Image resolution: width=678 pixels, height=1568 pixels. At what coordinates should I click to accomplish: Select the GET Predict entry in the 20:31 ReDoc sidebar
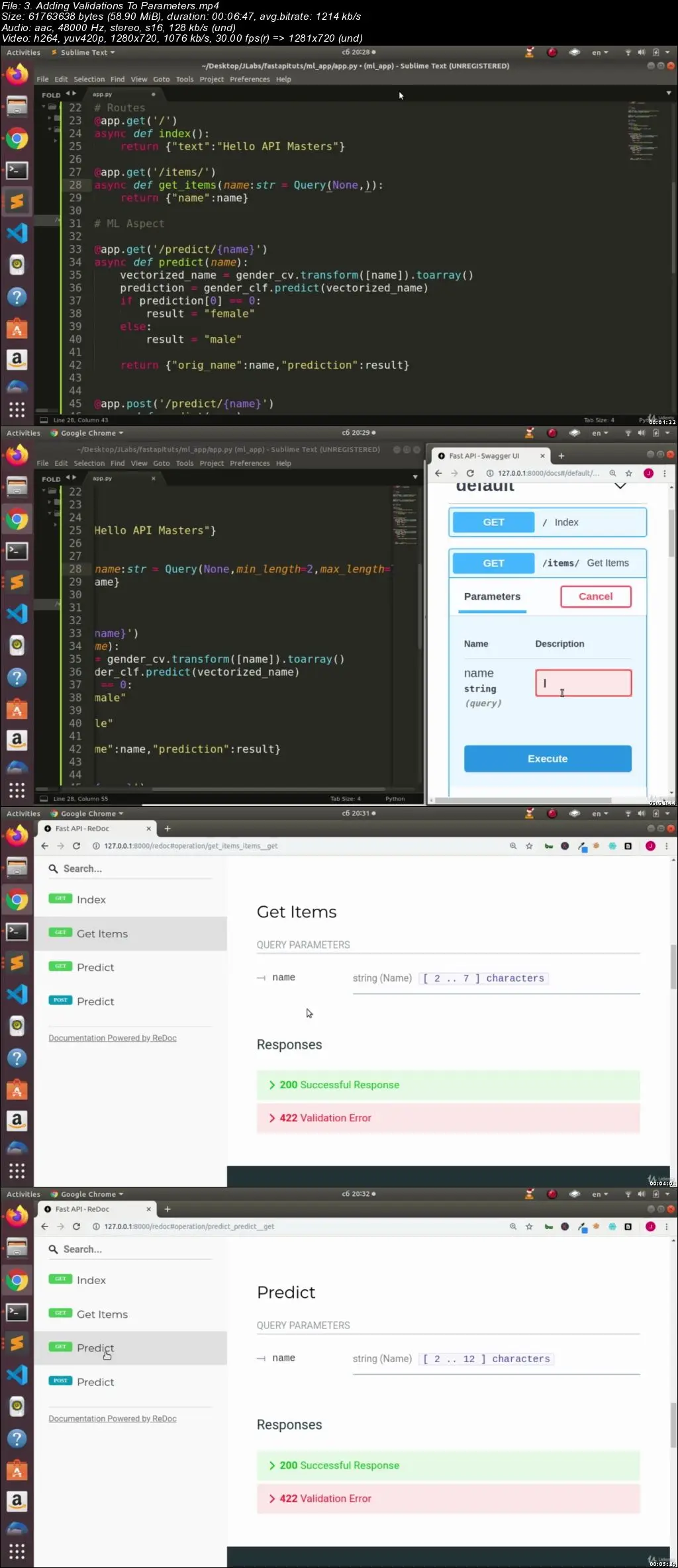click(x=130, y=967)
